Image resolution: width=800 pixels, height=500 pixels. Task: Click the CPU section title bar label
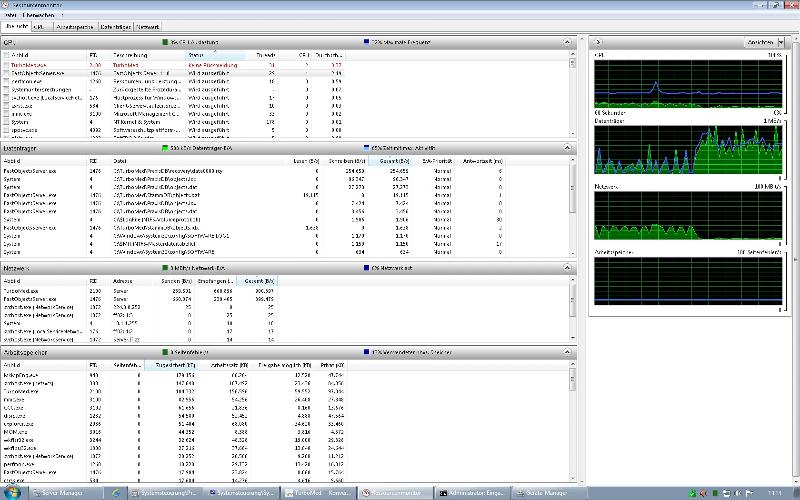tap(9, 42)
